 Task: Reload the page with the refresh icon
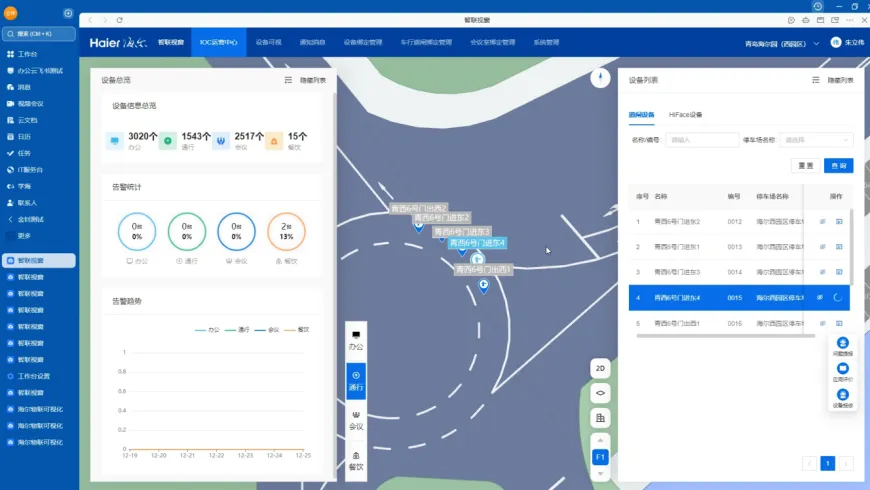click(x=120, y=20)
